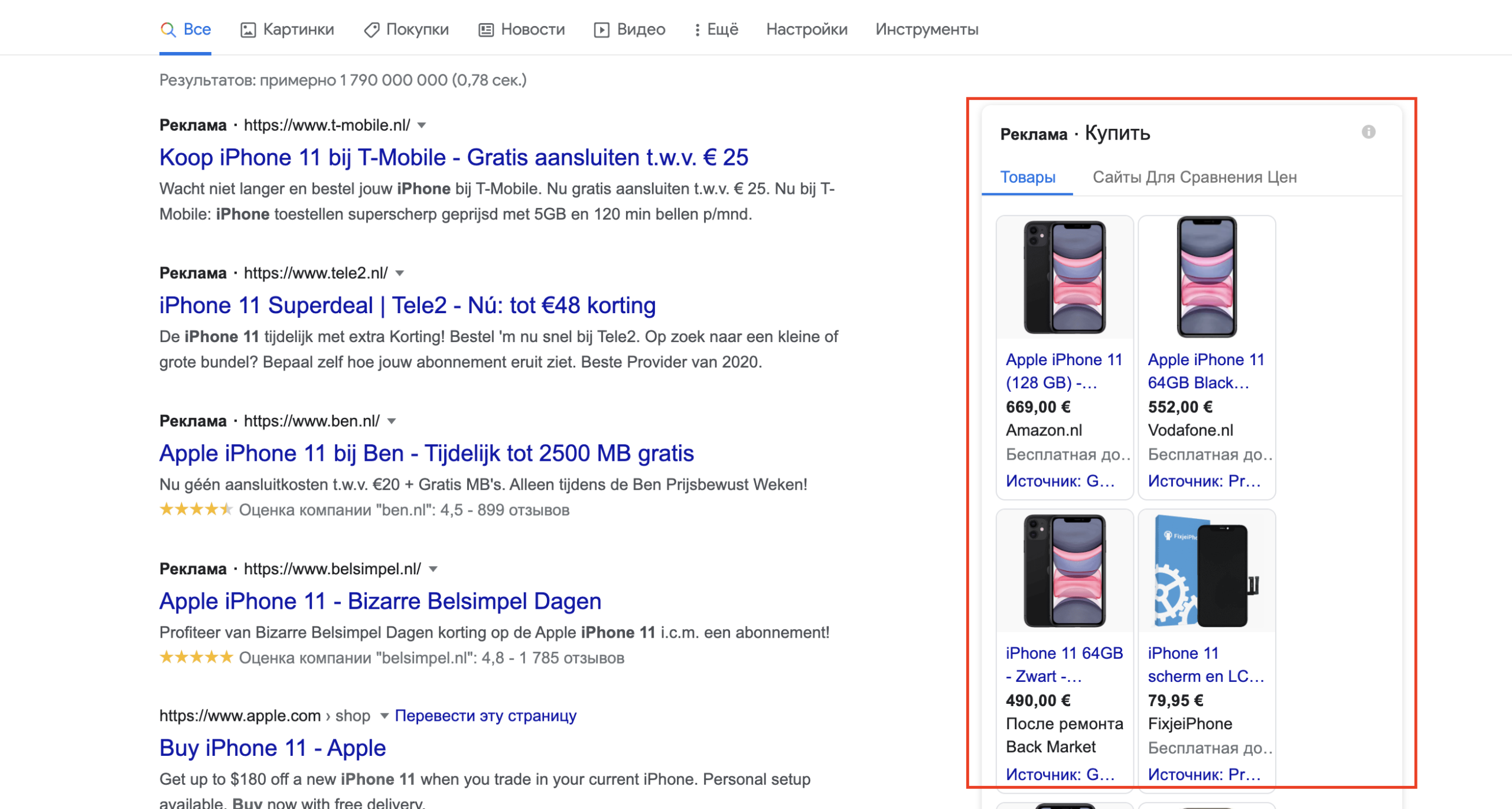Click the image icon beside Картинки

click(248, 30)
